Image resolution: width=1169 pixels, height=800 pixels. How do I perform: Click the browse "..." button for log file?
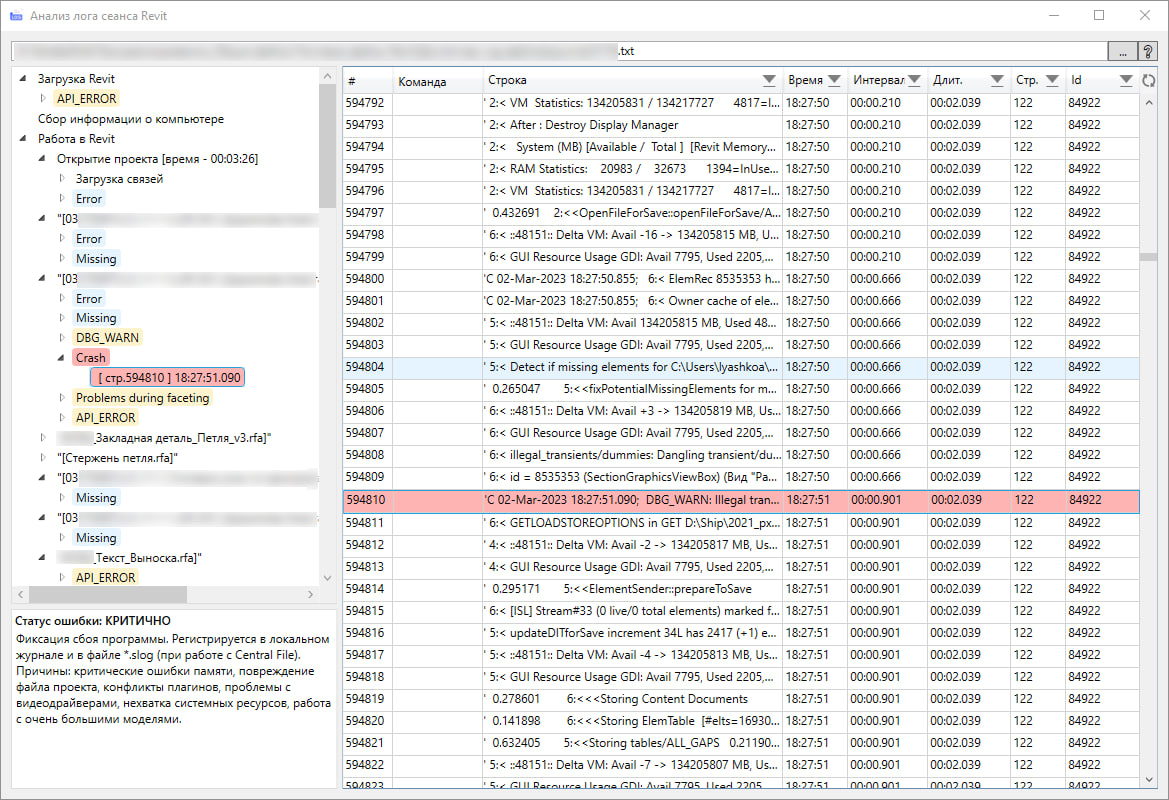click(1122, 51)
